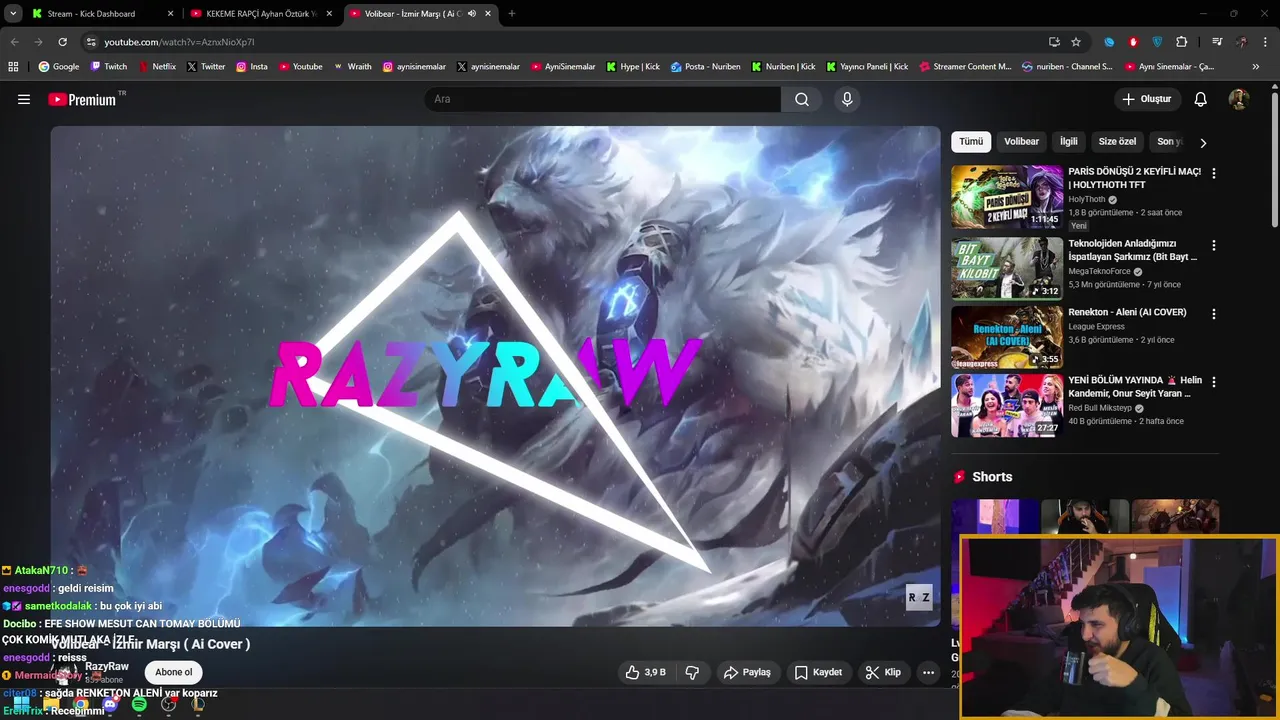Viewport: 1280px width, 720px height.
Task: Open Discord from the taskbar
Action: tap(110, 705)
